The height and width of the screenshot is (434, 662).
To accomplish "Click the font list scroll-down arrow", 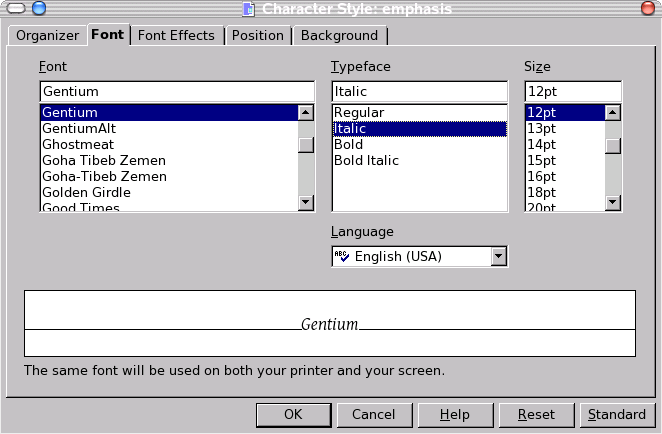I will pos(306,203).
